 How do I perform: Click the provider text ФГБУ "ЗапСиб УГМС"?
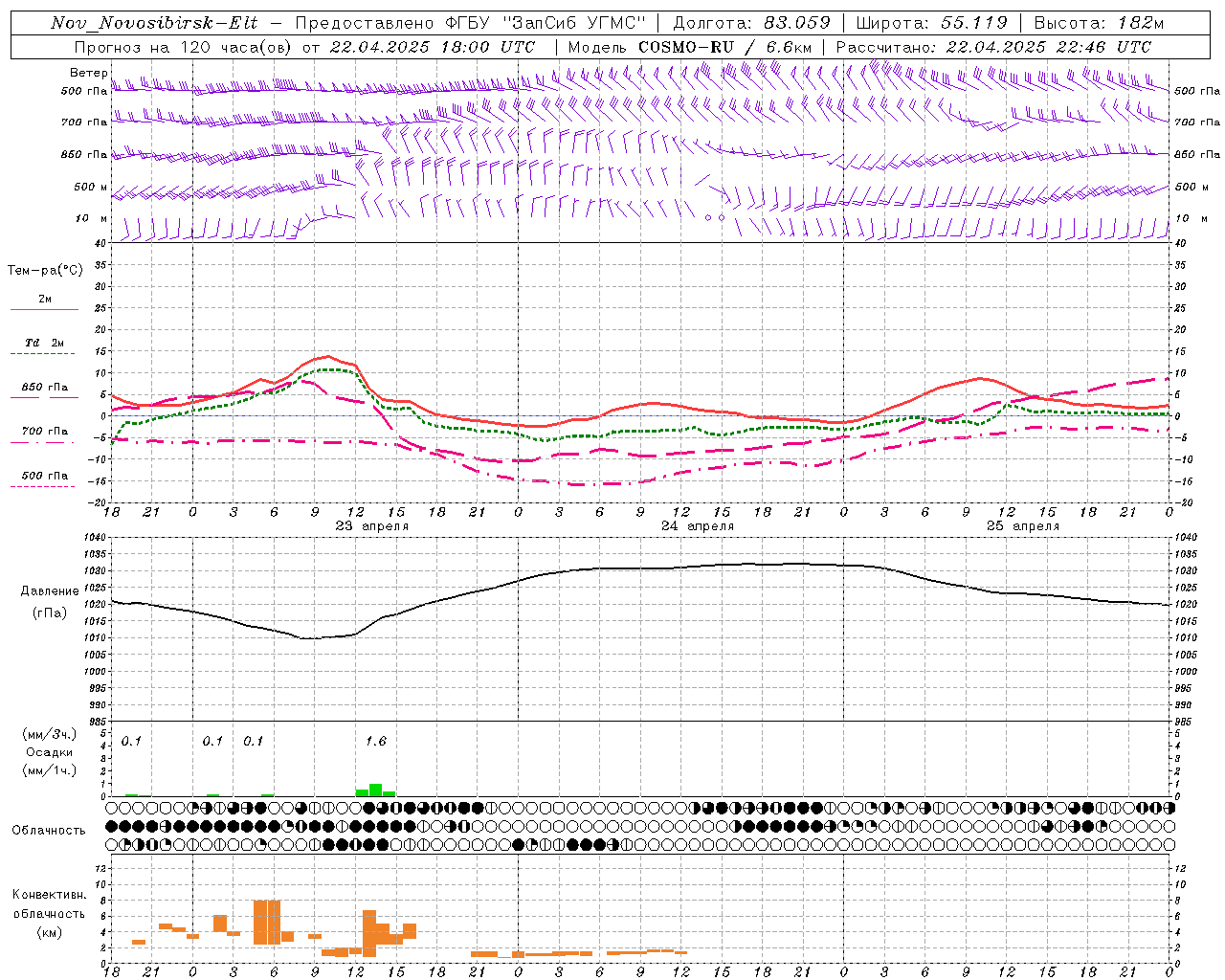click(x=546, y=23)
